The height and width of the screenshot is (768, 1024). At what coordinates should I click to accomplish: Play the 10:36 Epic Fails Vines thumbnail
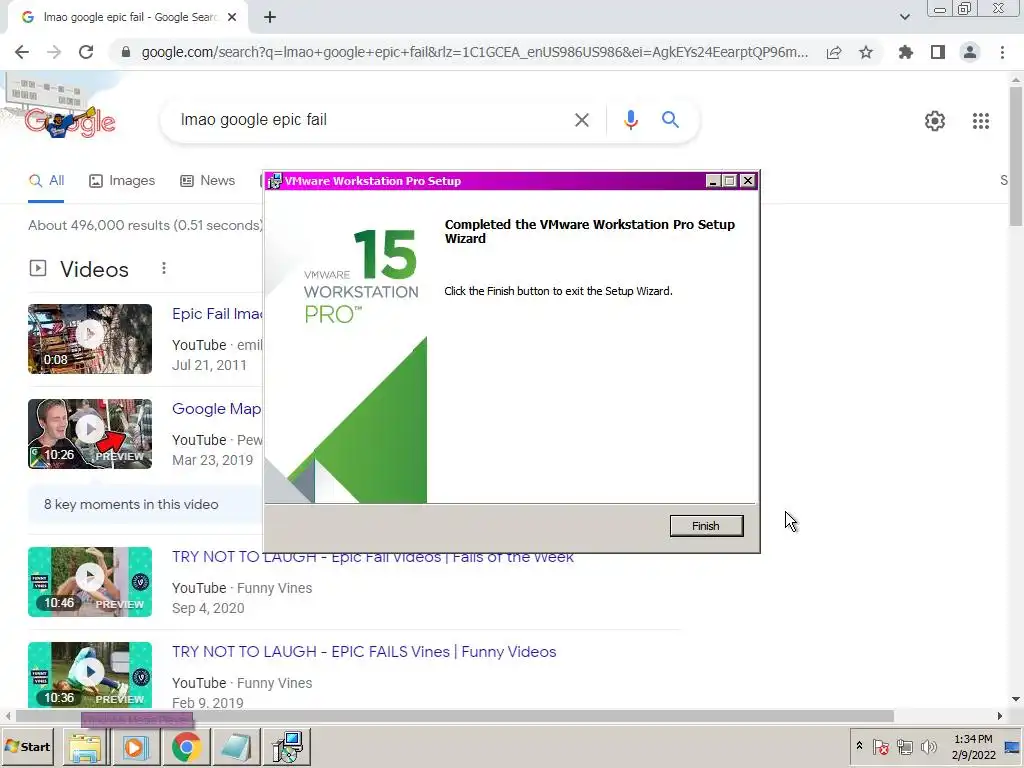pyautogui.click(x=90, y=675)
